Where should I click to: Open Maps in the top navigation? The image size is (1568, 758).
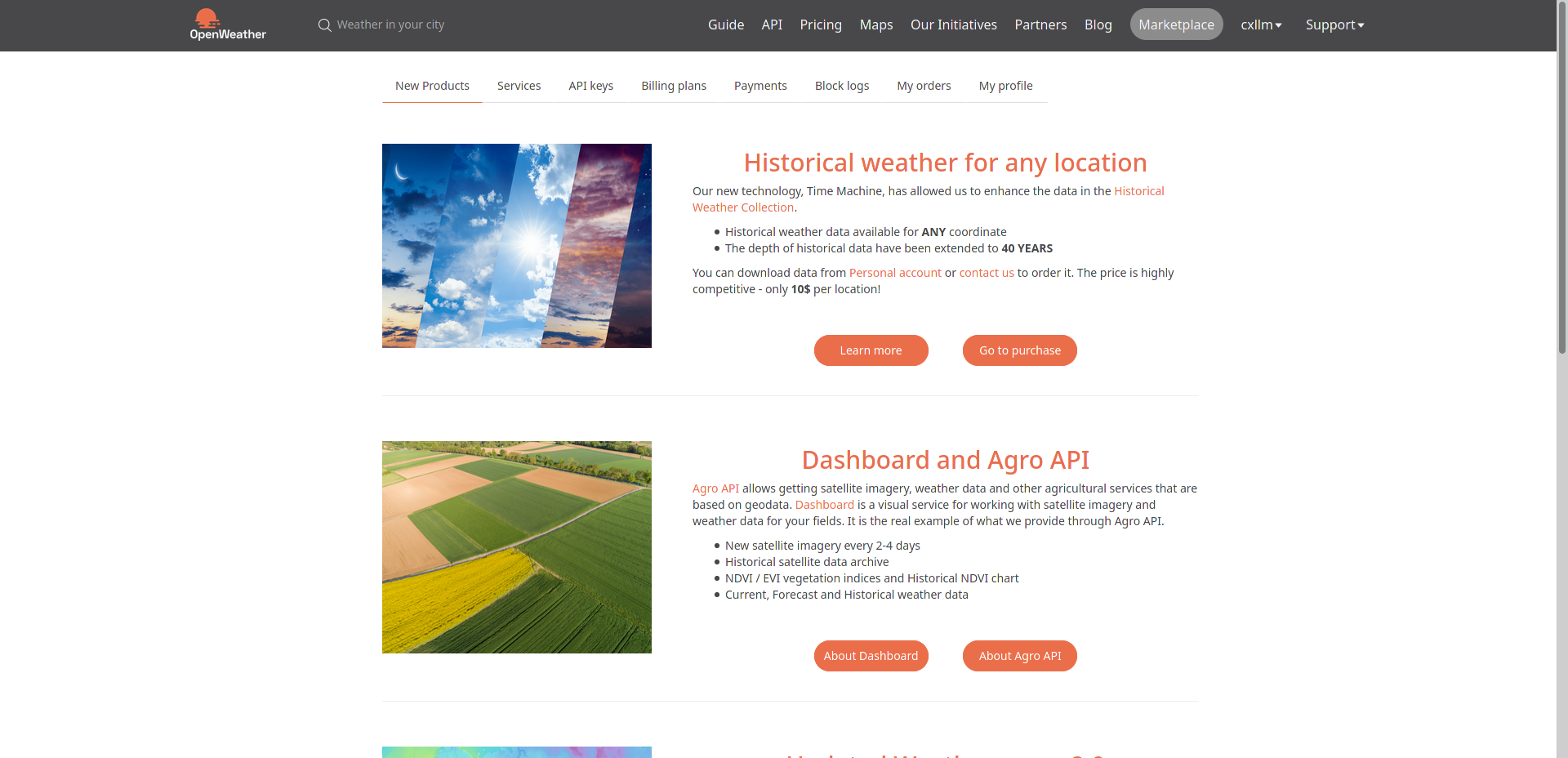pos(875,25)
